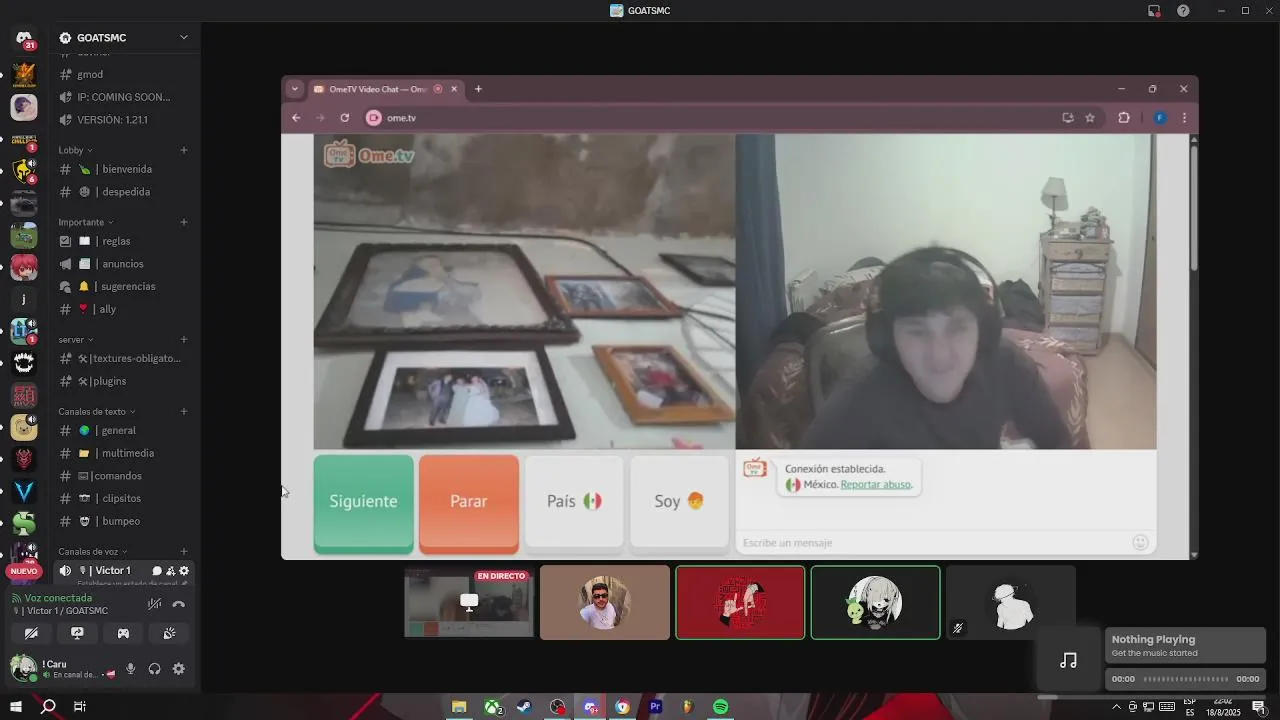Open emoji picker in OmeTV chat
The width and height of the screenshot is (1280, 720).
[x=1140, y=543]
